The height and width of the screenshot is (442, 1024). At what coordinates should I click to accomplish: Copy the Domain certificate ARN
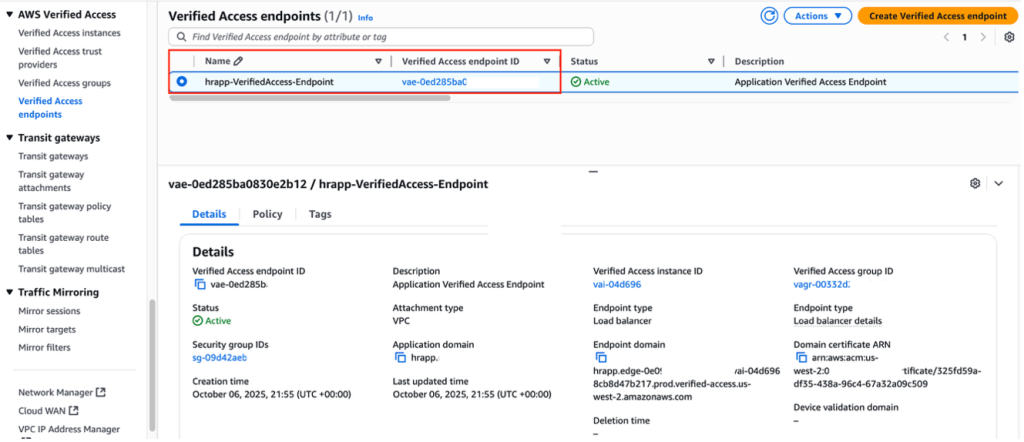801,358
